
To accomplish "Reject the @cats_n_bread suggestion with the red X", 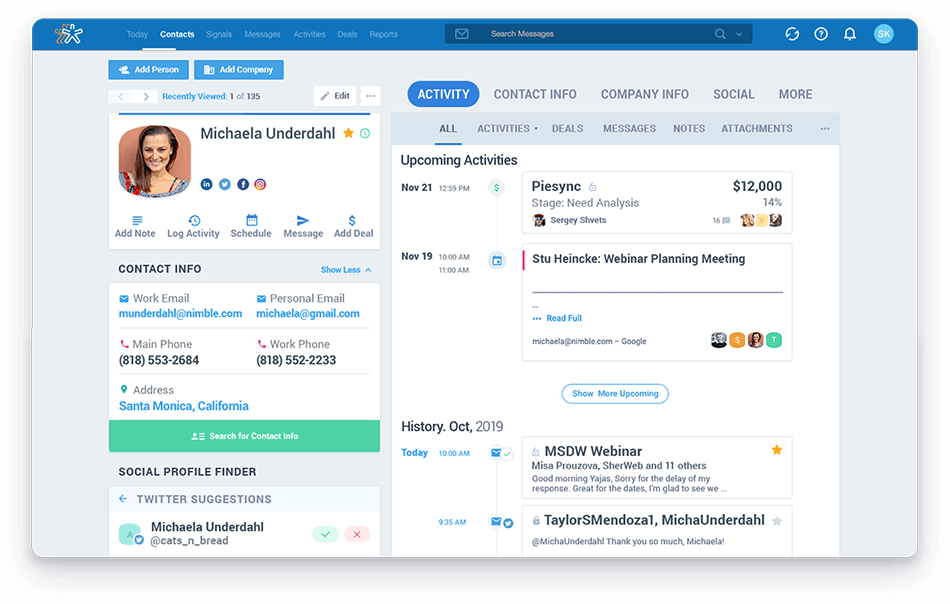I will pos(357,534).
